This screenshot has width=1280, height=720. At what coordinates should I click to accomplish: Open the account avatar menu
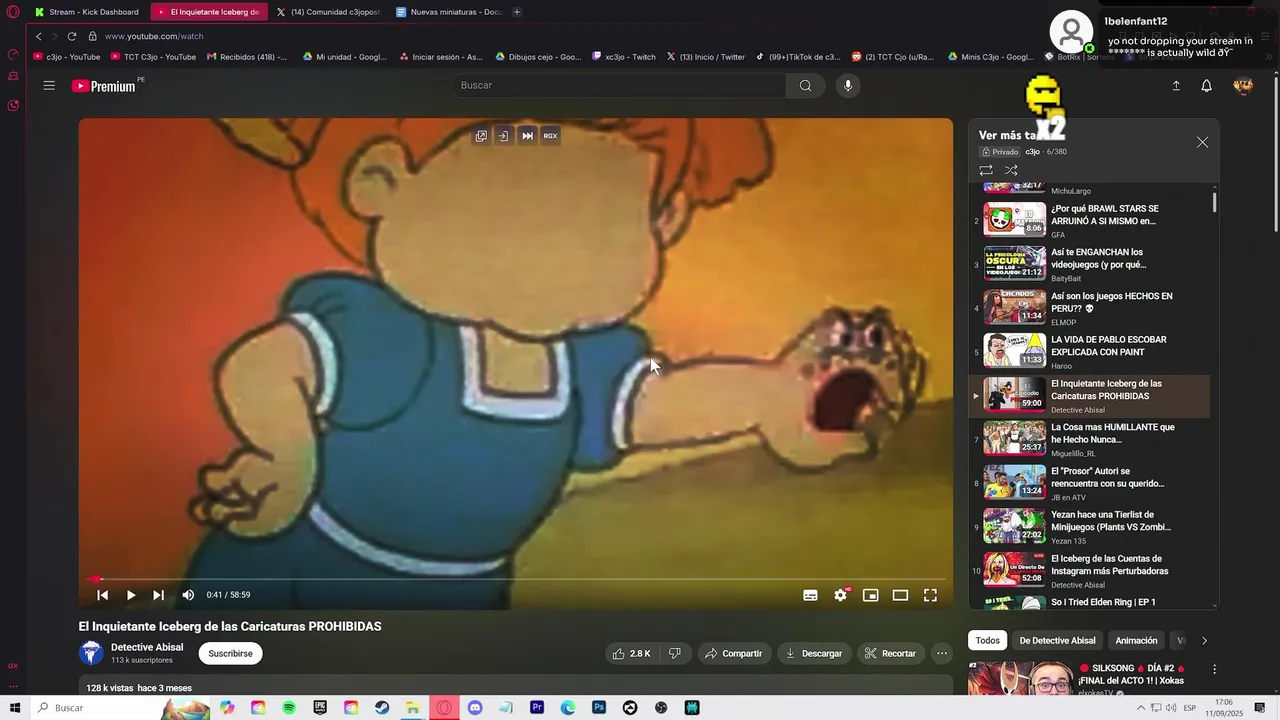[x=1243, y=86]
